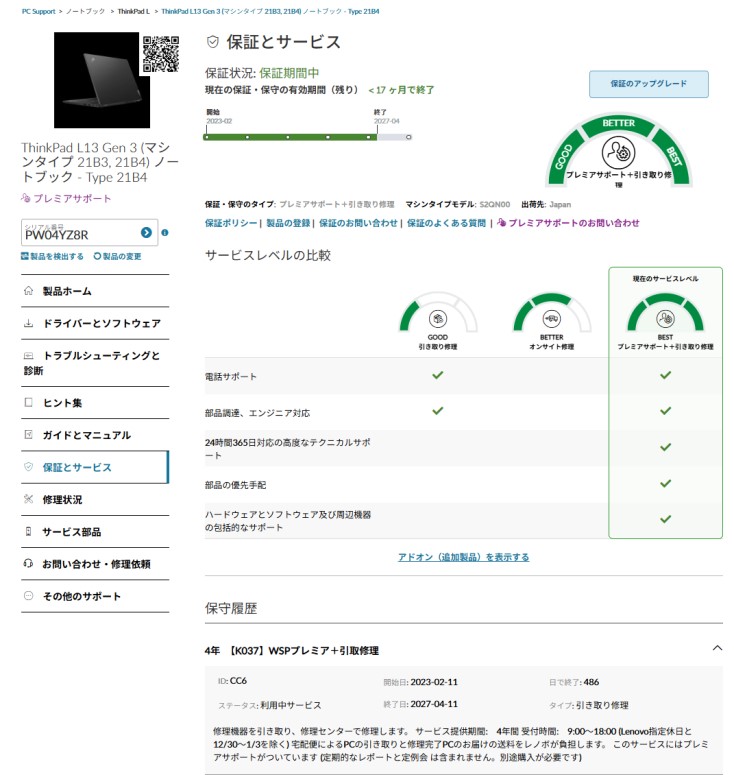Click the ThinkPad L13 Gen 3 Type 21B4 breadcrumb
Screen dimensions: 734x775
pos(270,11)
